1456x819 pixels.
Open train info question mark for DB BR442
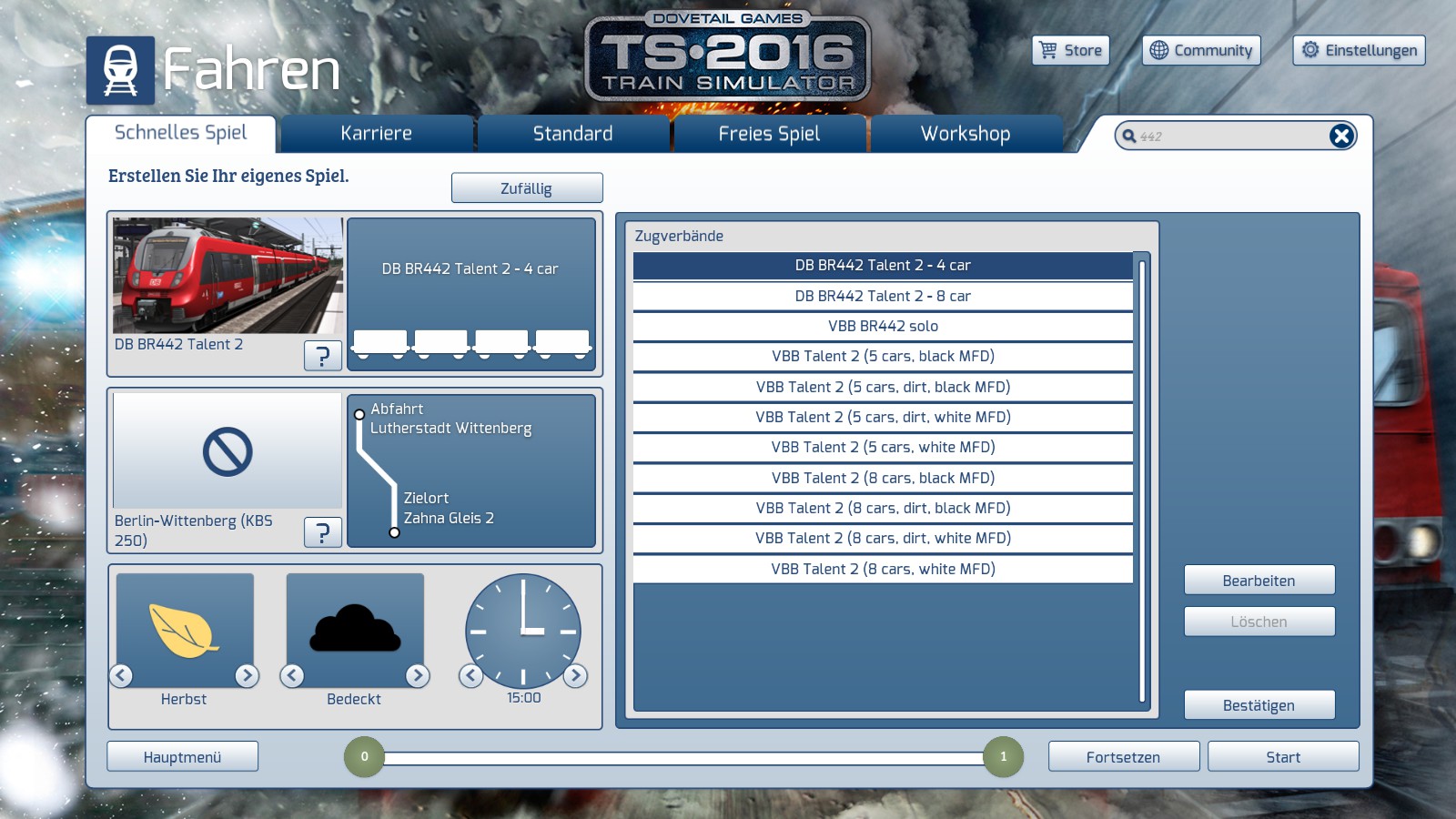coord(323,356)
